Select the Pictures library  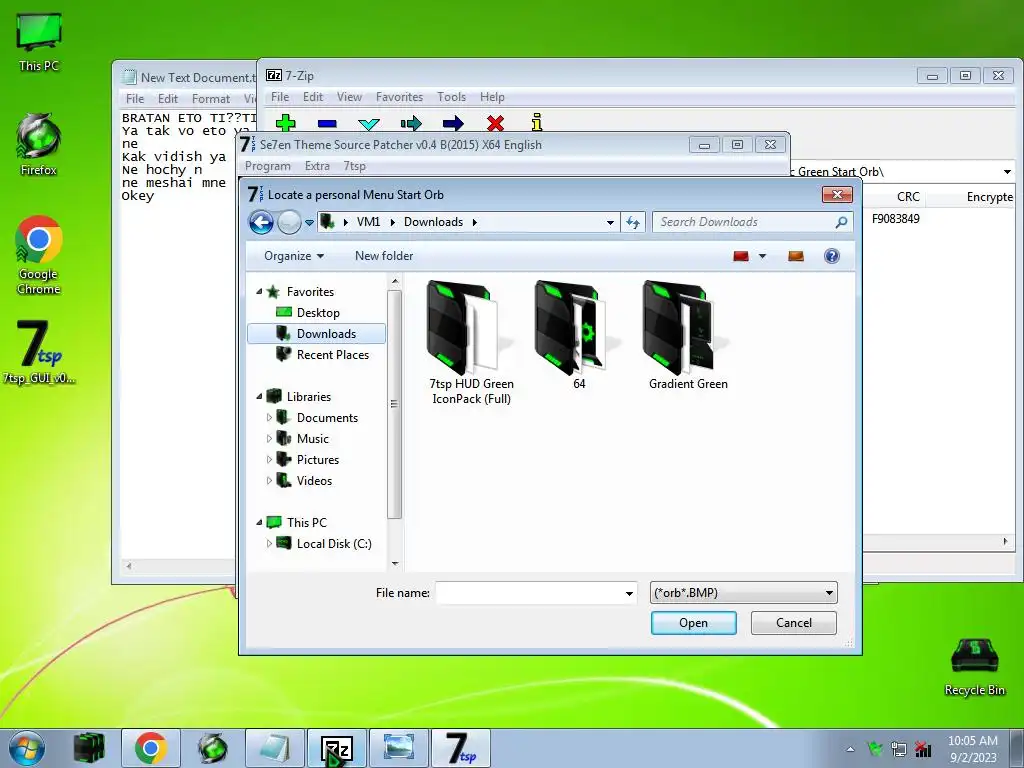pos(317,460)
